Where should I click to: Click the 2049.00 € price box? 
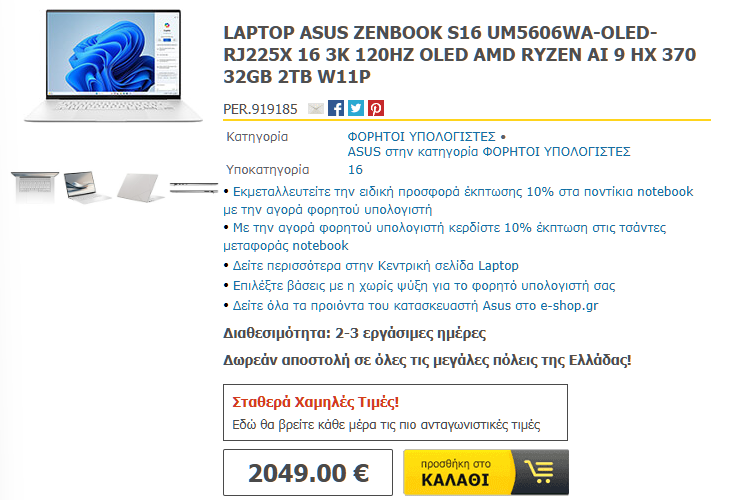tap(308, 472)
